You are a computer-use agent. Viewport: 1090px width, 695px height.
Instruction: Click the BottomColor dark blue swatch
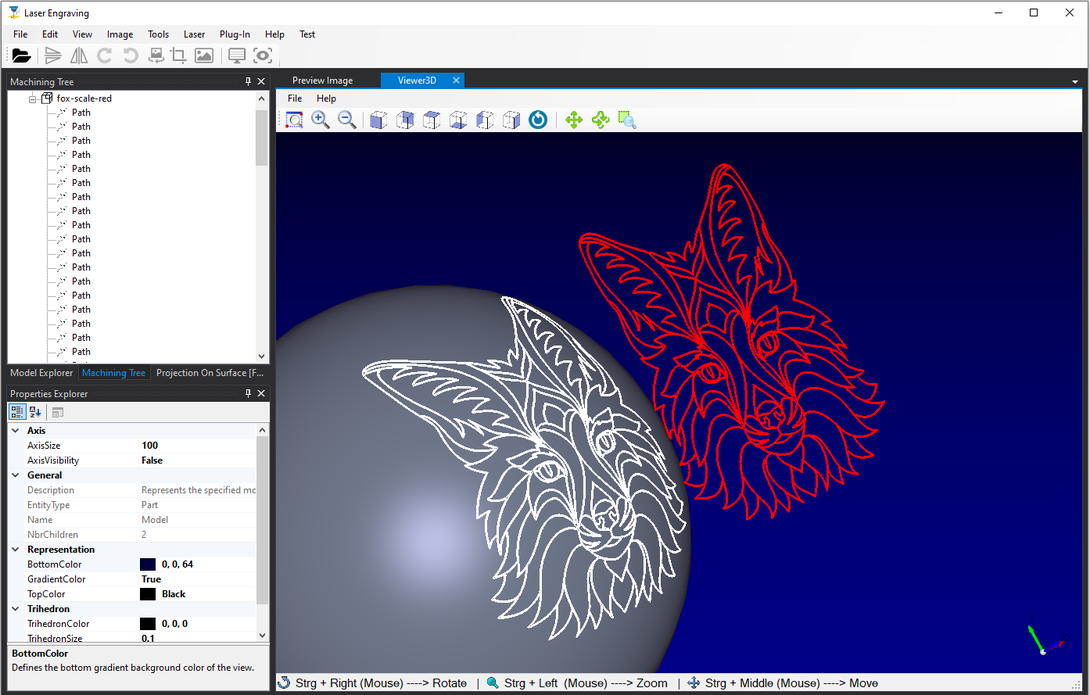pyautogui.click(x=148, y=565)
